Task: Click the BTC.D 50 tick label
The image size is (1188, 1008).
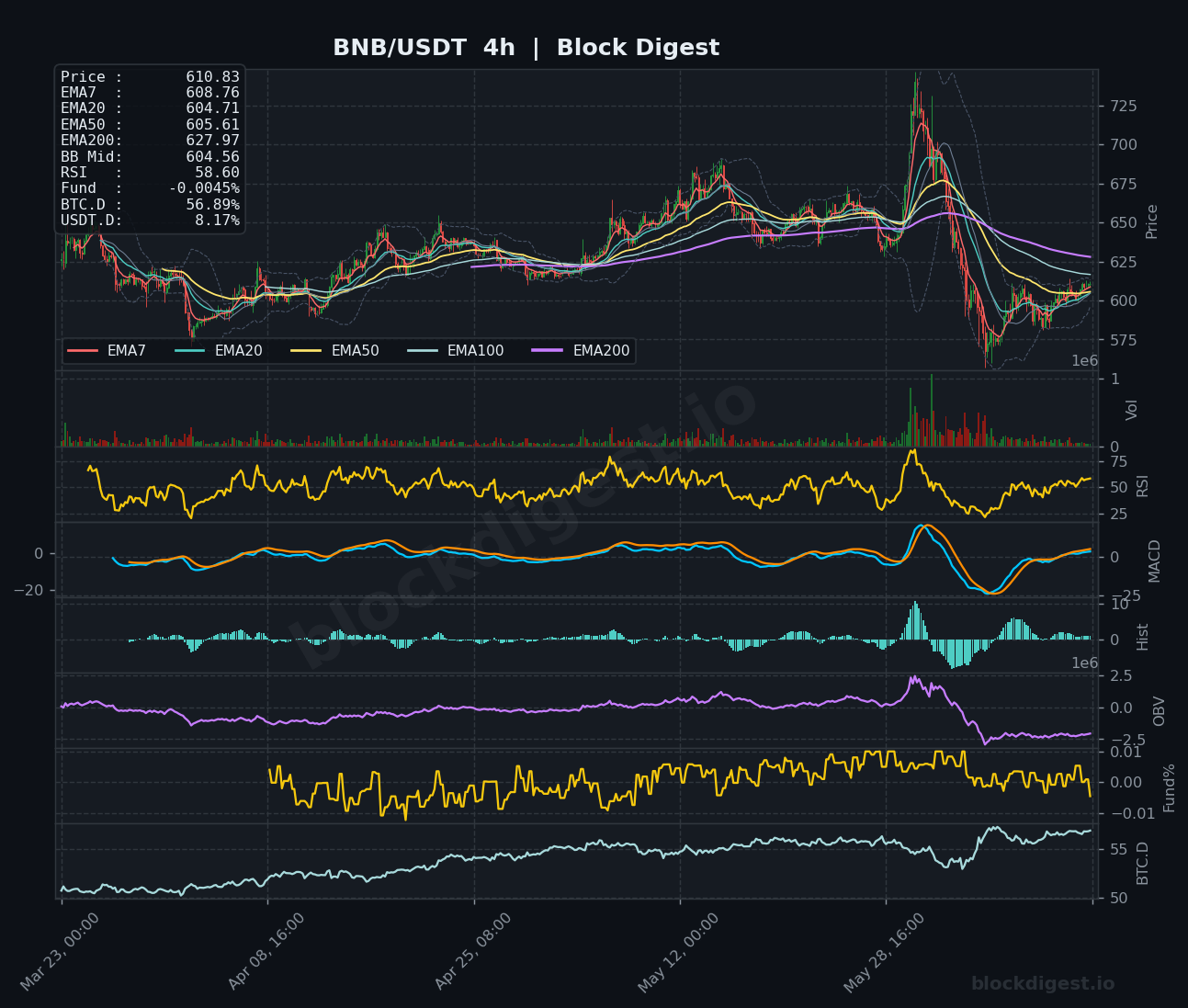Action: click(x=1118, y=899)
